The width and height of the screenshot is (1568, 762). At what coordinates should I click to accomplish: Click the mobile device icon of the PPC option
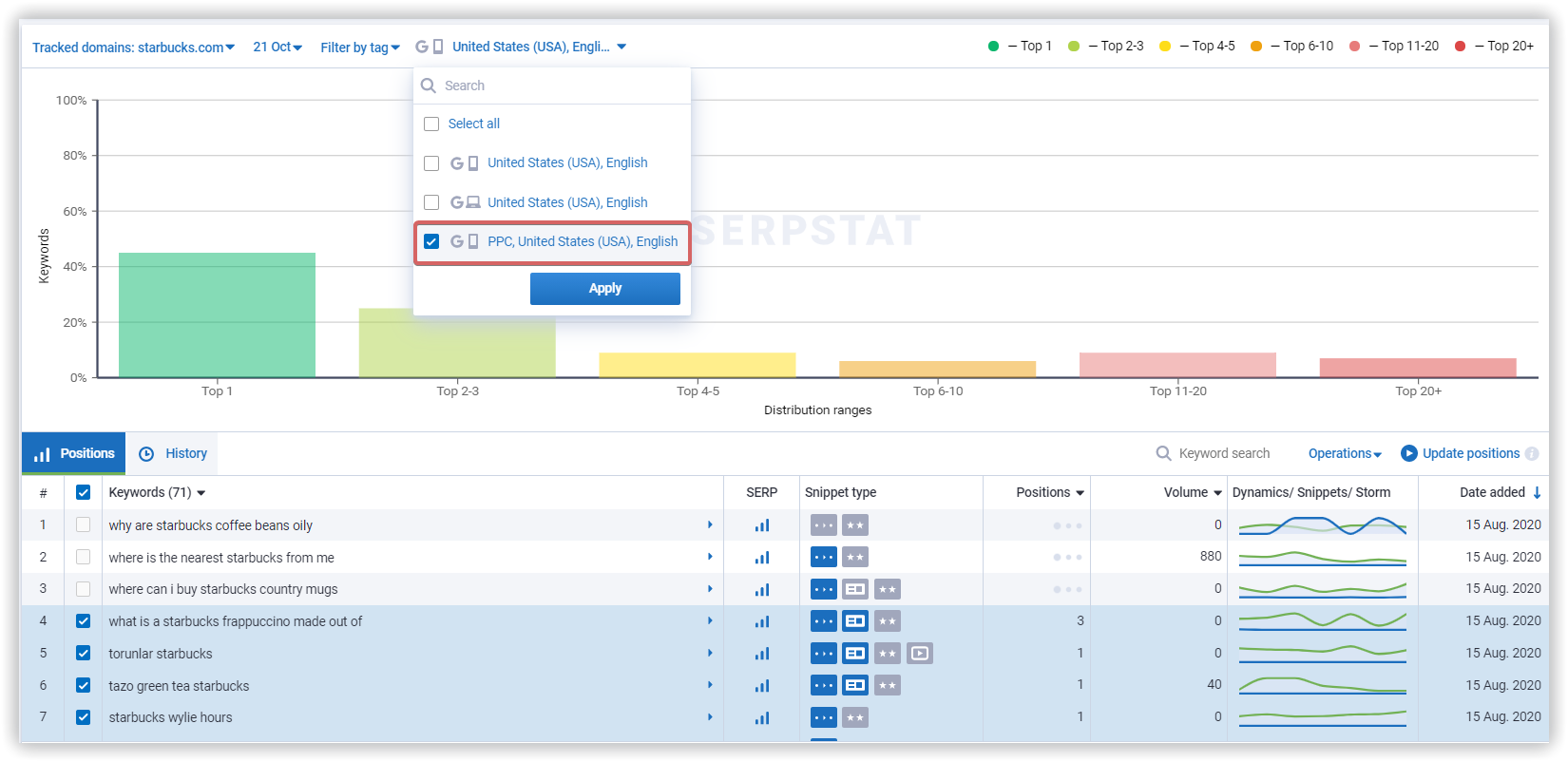(x=473, y=241)
